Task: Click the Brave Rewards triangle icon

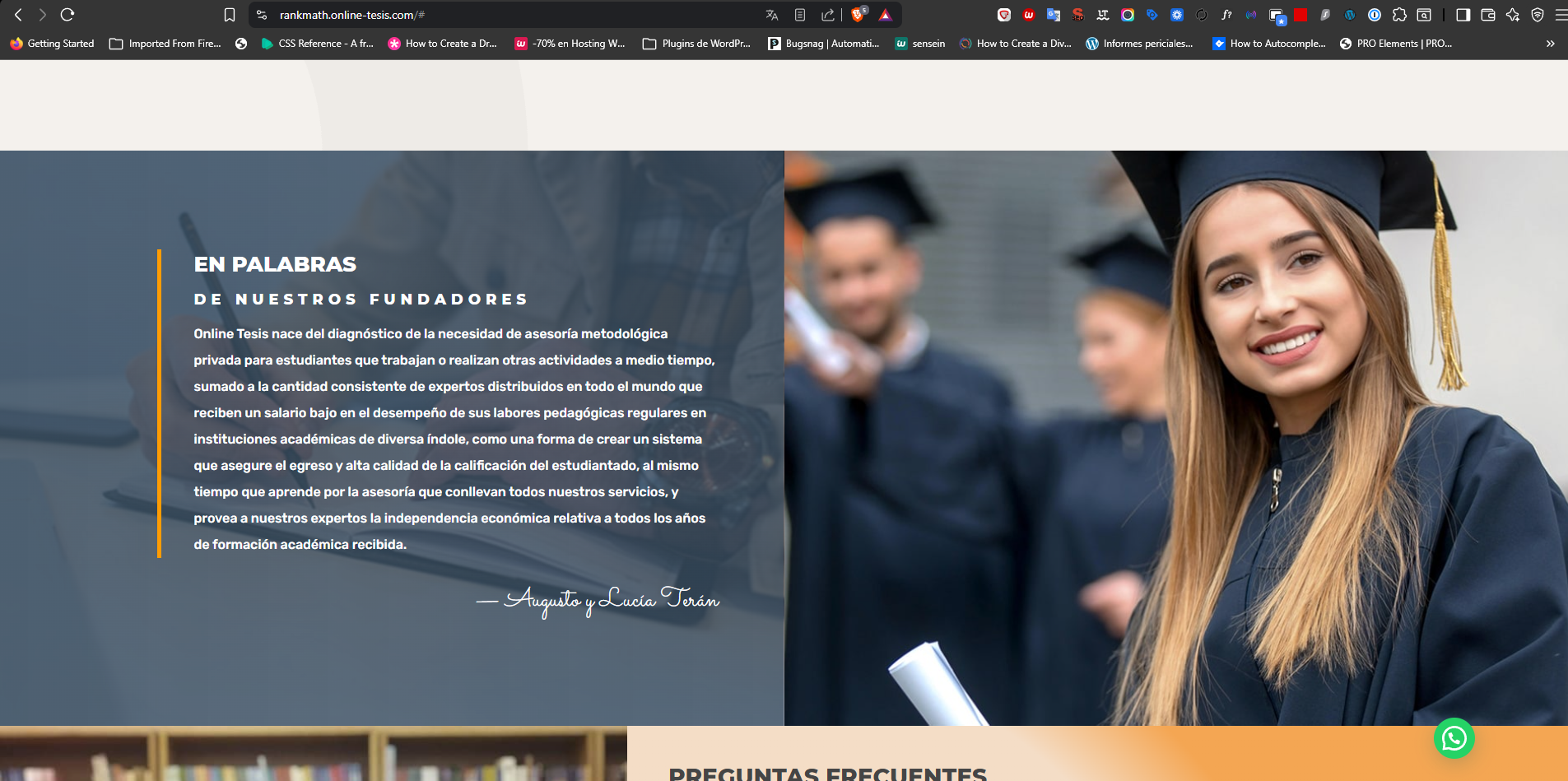Action: click(886, 15)
